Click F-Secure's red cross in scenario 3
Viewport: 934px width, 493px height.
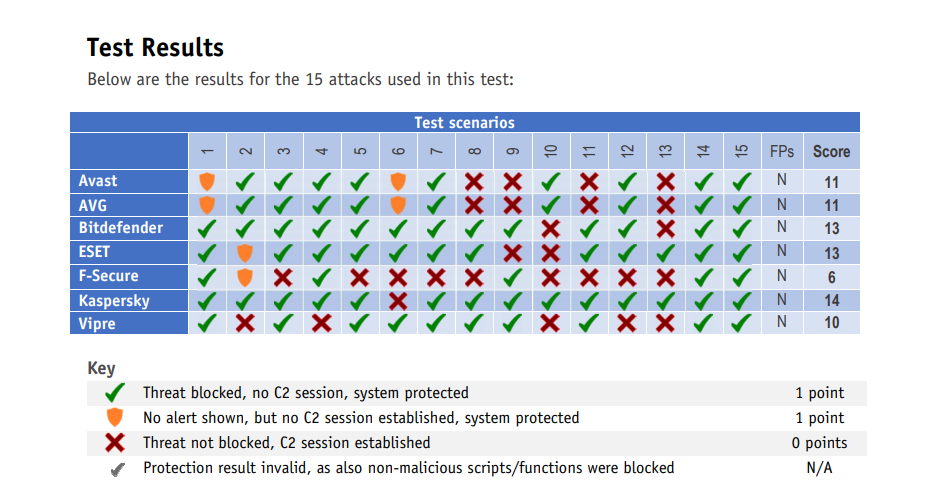pos(283,277)
